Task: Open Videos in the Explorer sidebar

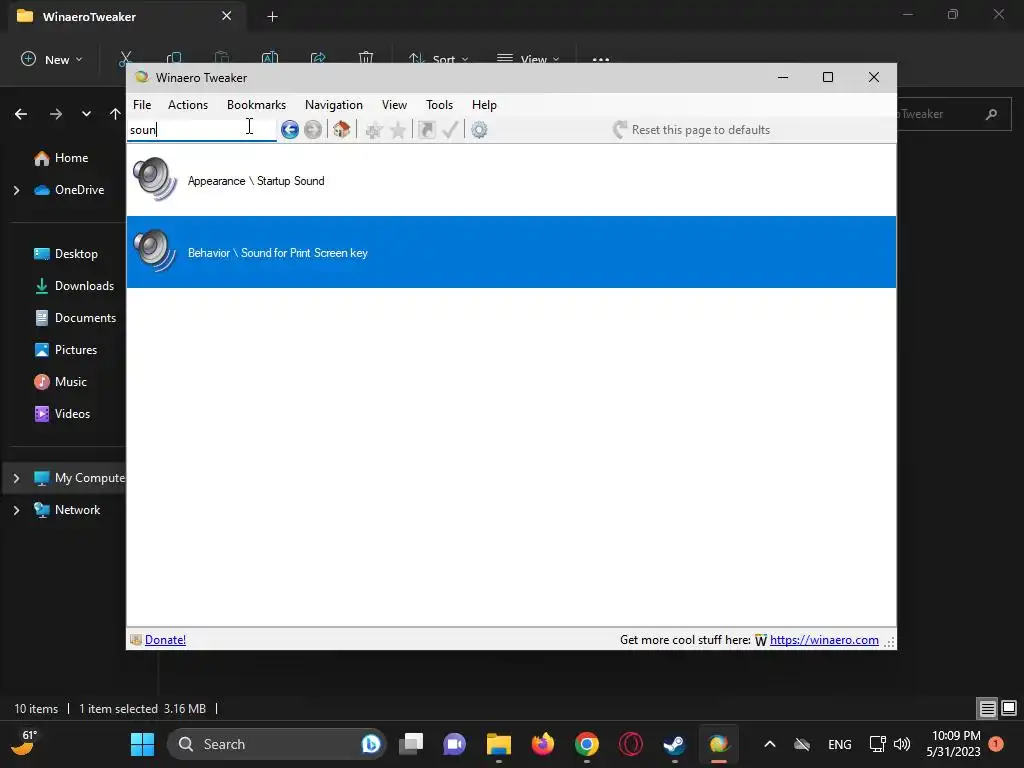Action: 62,414
